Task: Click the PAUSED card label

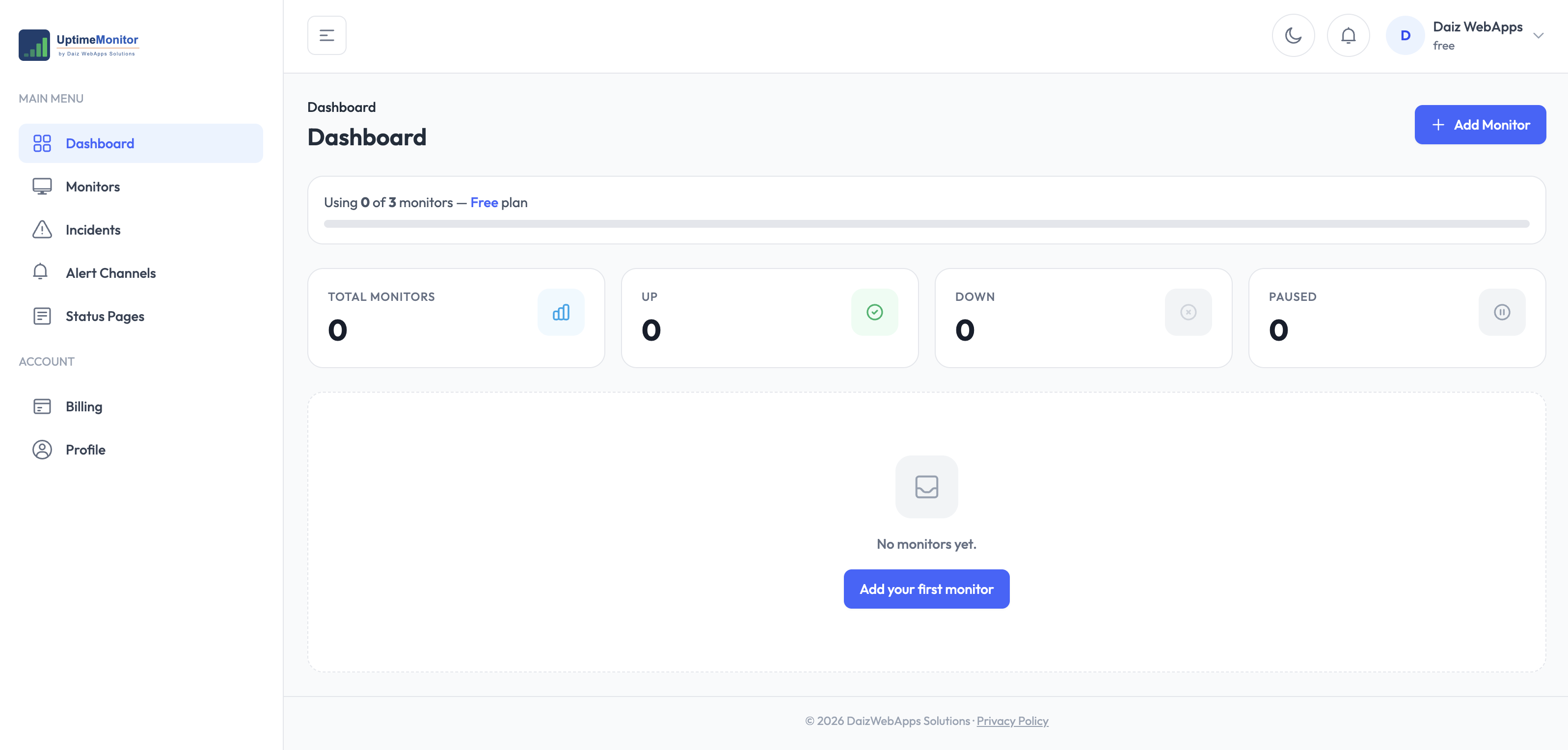Action: coord(1292,296)
